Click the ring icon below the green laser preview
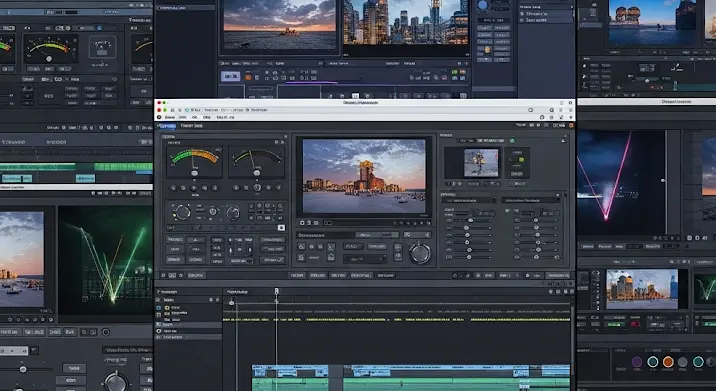This screenshot has height=391, width=716. (x=105, y=332)
